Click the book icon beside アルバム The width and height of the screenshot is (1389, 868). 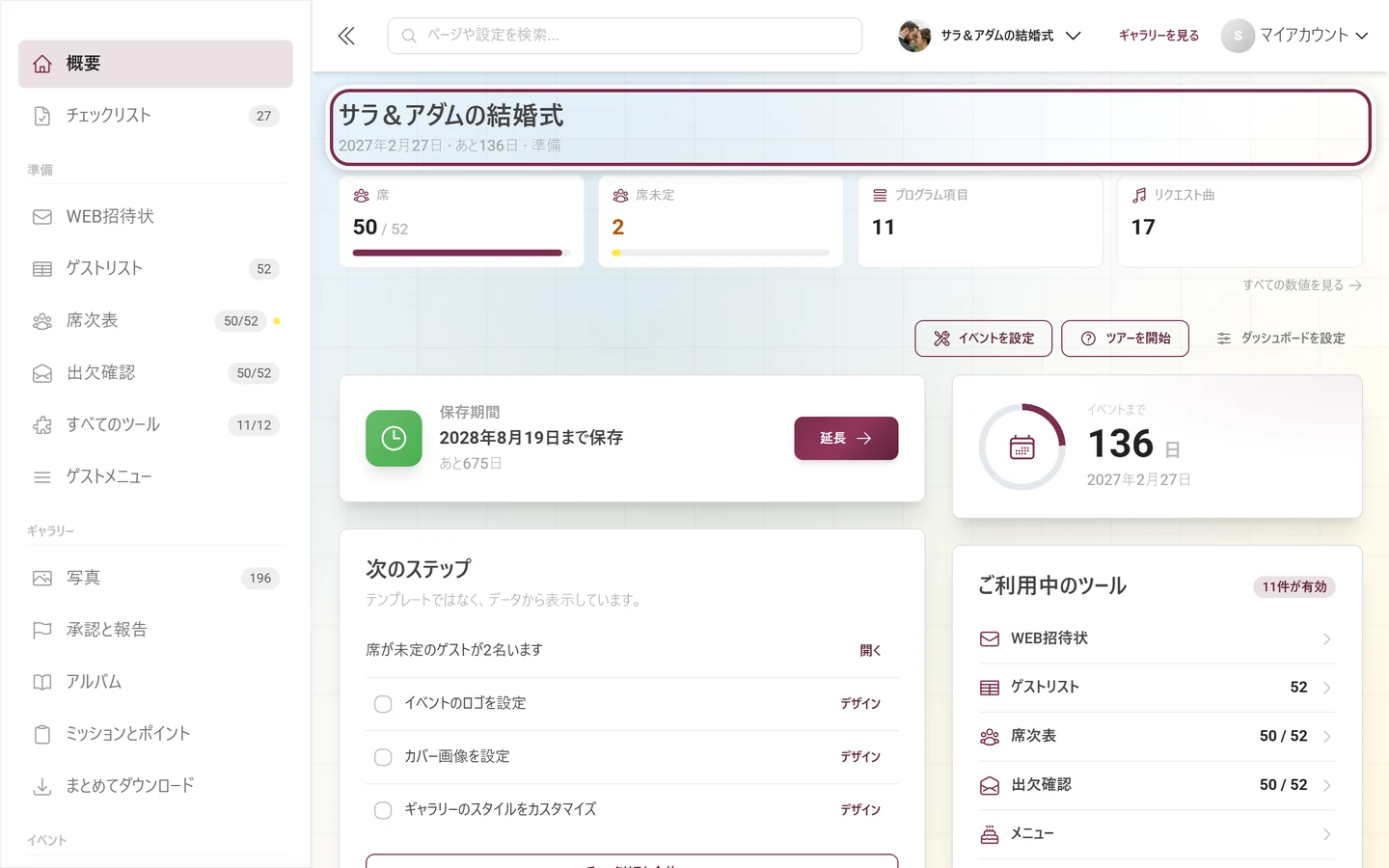42,683
